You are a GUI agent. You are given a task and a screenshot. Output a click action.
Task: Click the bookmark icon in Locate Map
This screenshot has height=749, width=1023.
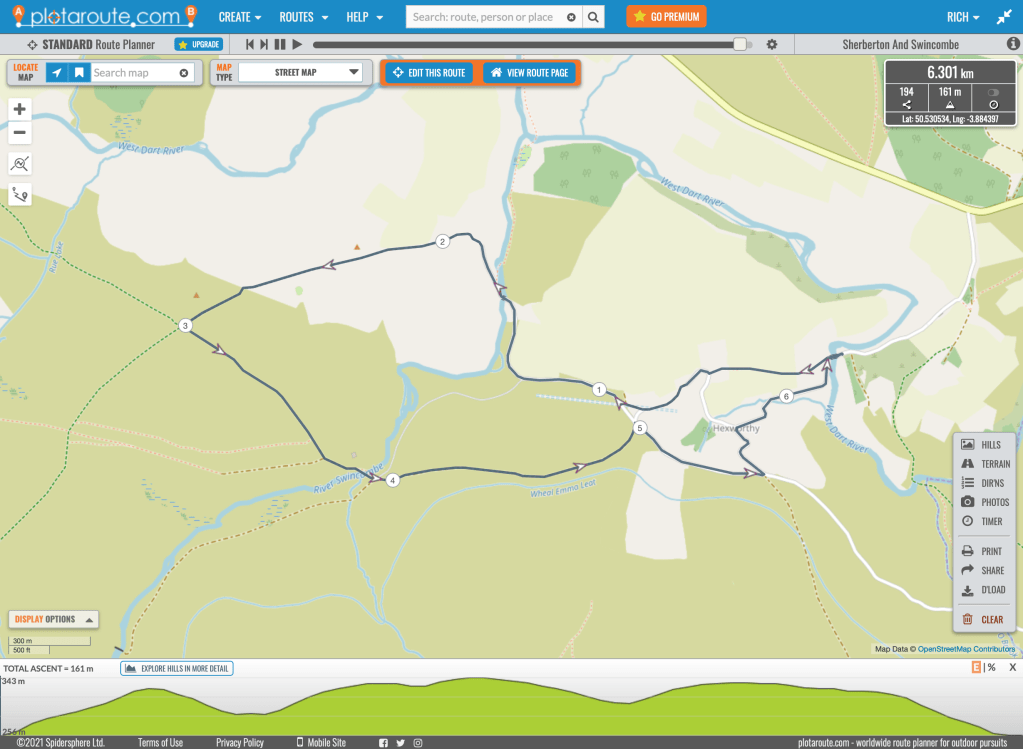point(79,73)
